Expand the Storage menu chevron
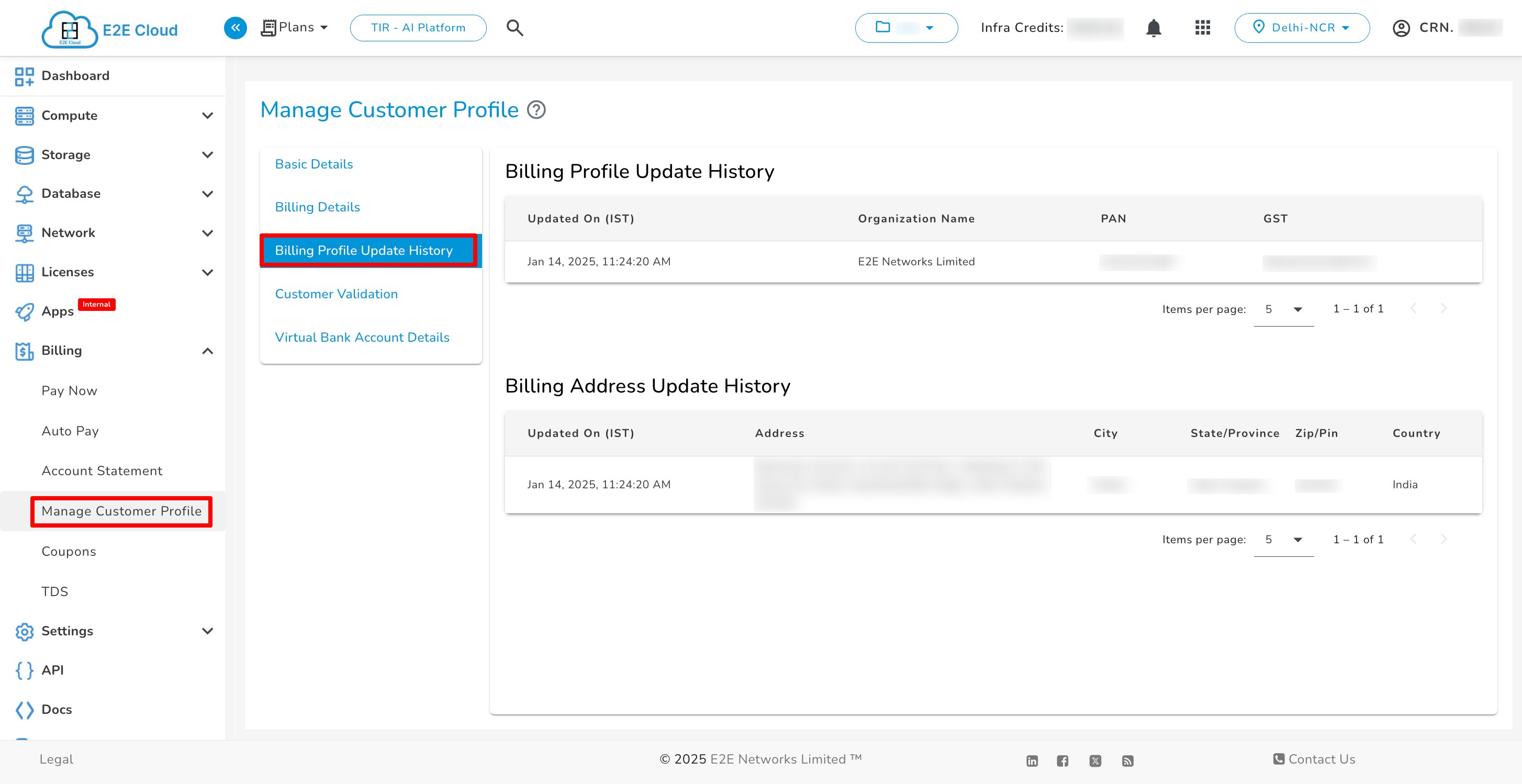 pyautogui.click(x=207, y=155)
